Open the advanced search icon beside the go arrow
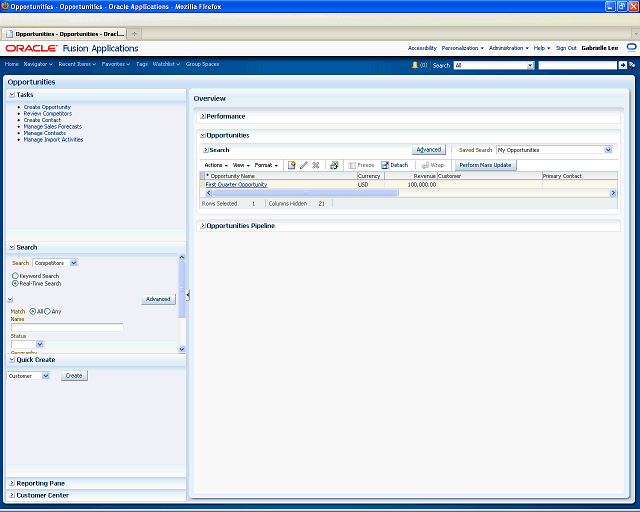The height and width of the screenshot is (512, 640). pos(632,65)
